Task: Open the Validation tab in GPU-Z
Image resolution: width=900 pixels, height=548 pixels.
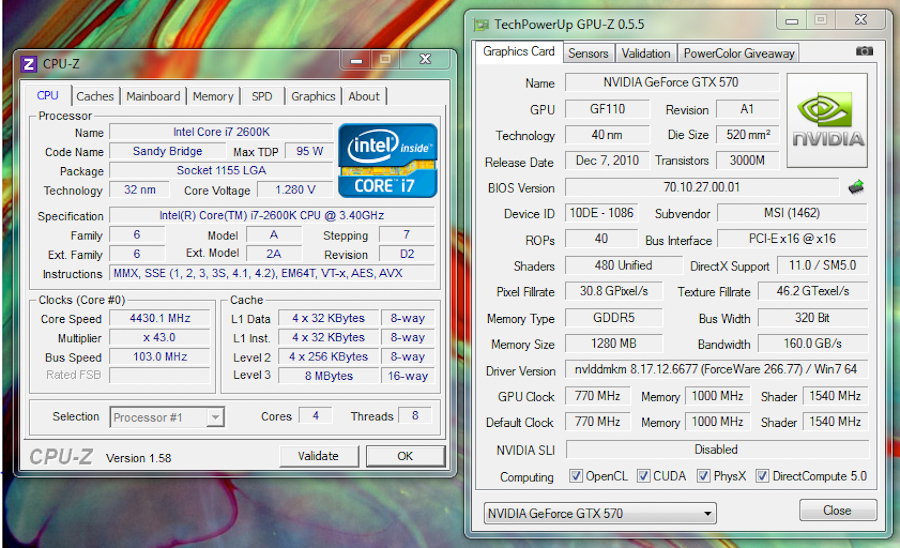Action: 646,53
